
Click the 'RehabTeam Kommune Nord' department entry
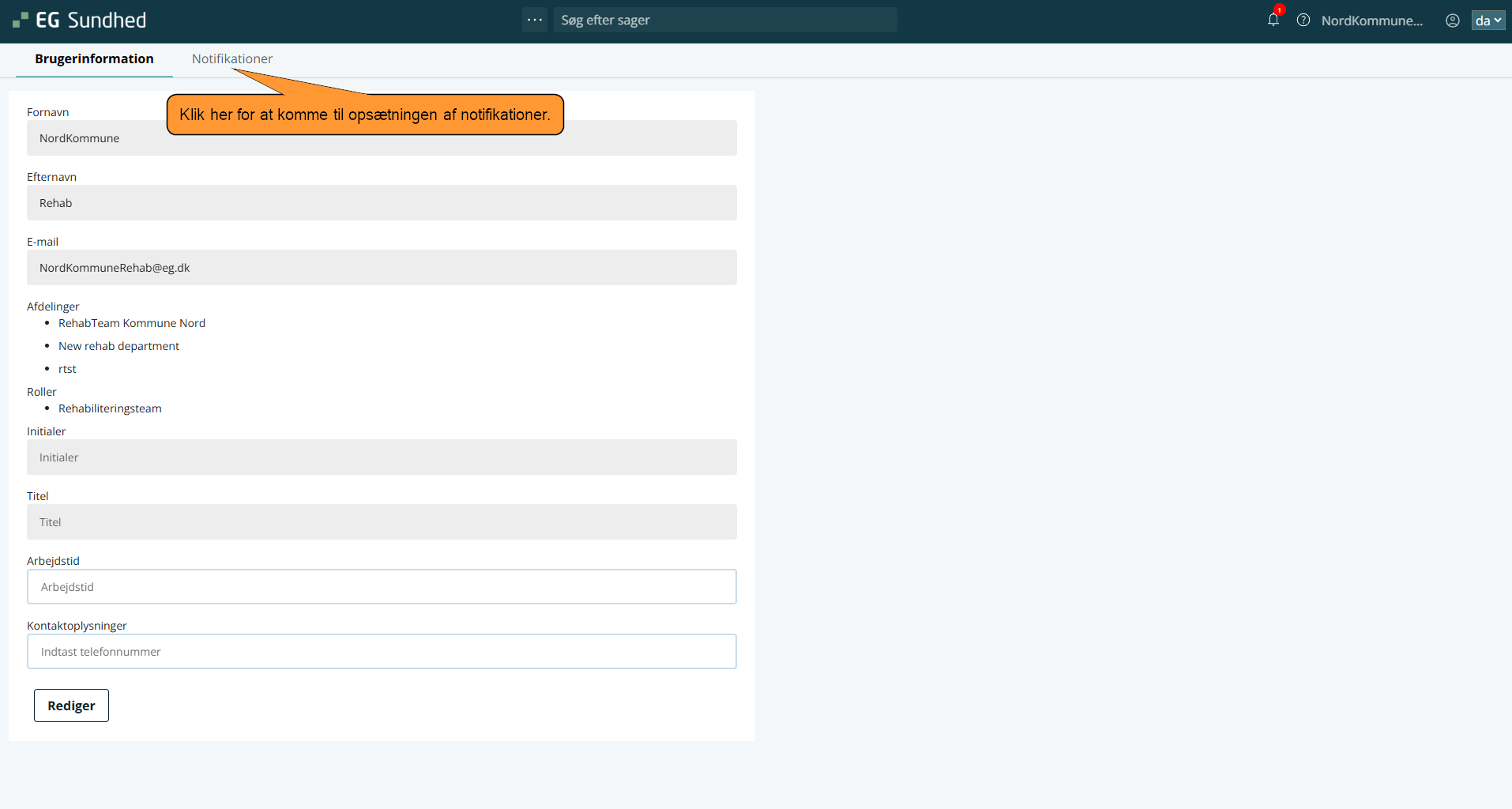tap(132, 323)
